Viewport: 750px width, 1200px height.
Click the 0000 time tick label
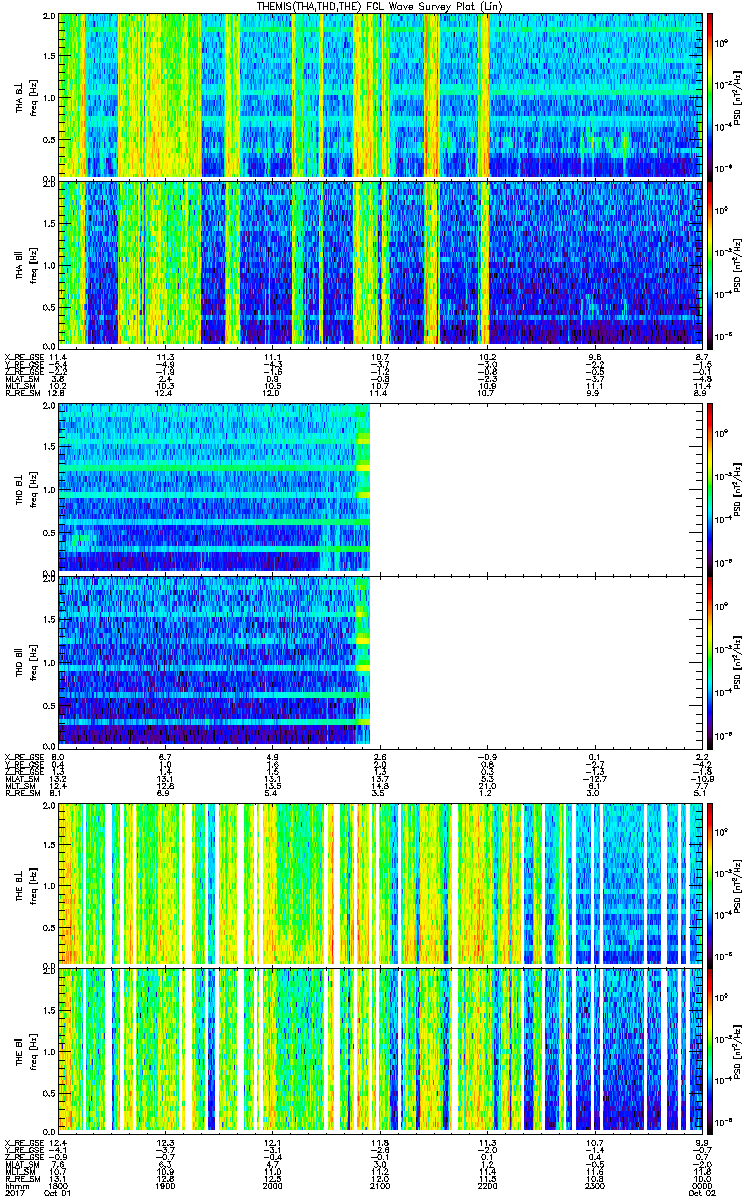[700, 1184]
